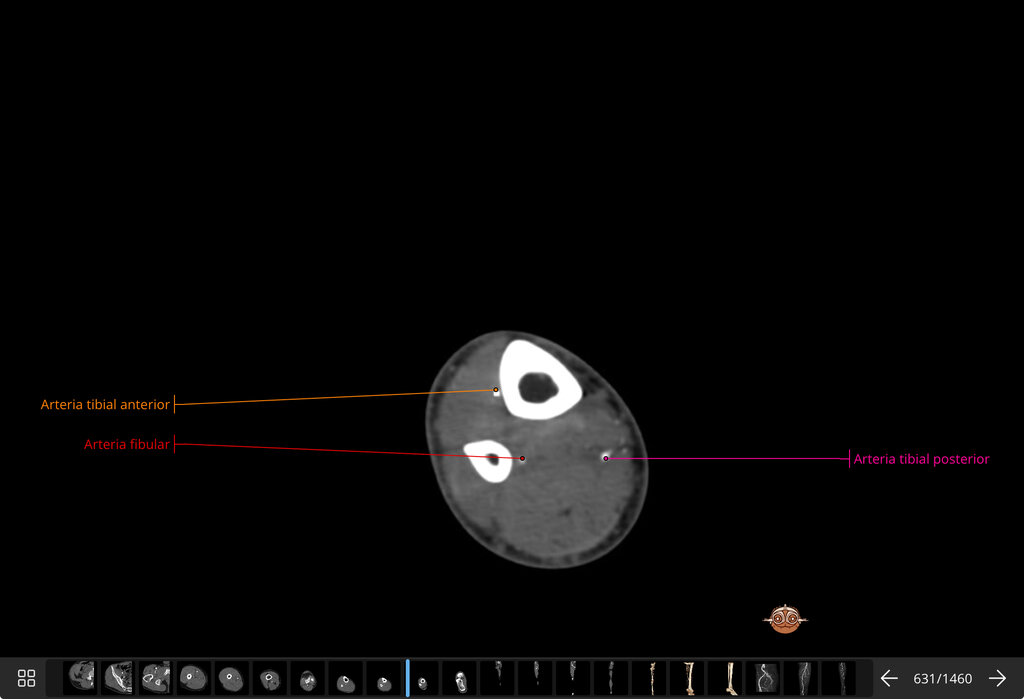This screenshot has width=1024, height=699.
Task: Click the pink marker on tibial posterior artery
Action: [605, 459]
